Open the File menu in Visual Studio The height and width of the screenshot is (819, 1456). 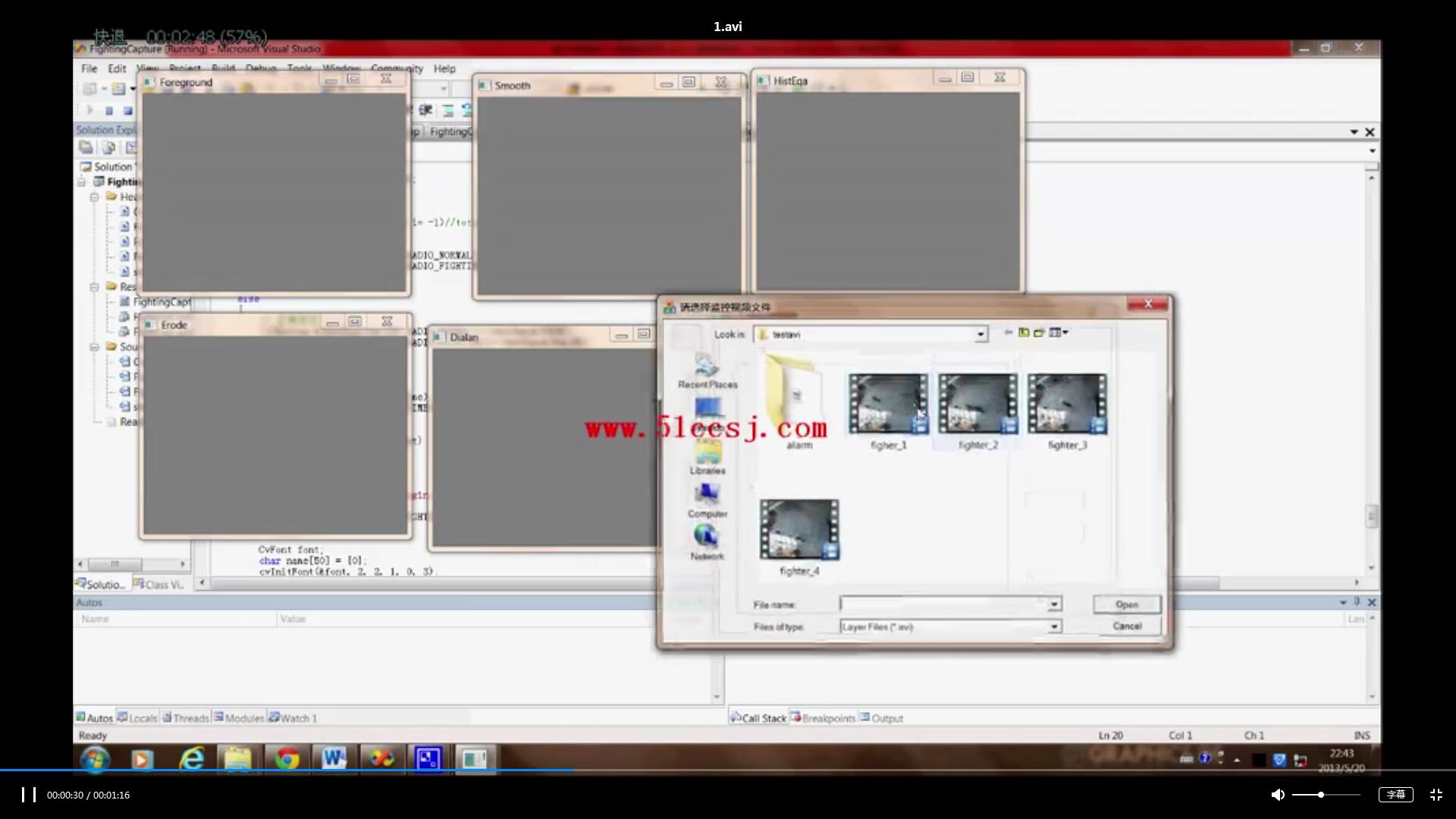[x=89, y=68]
